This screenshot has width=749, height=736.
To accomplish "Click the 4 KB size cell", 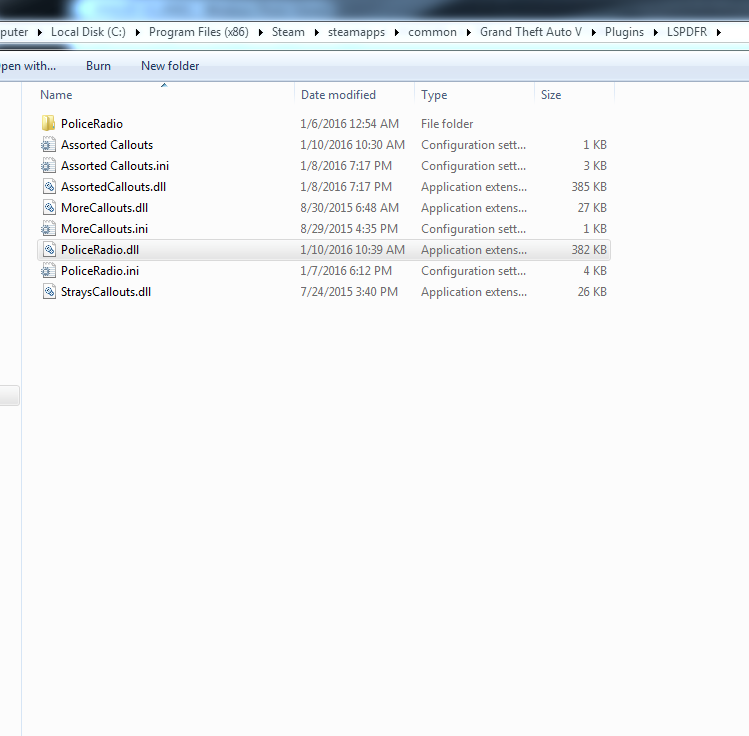I will click(595, 271).
